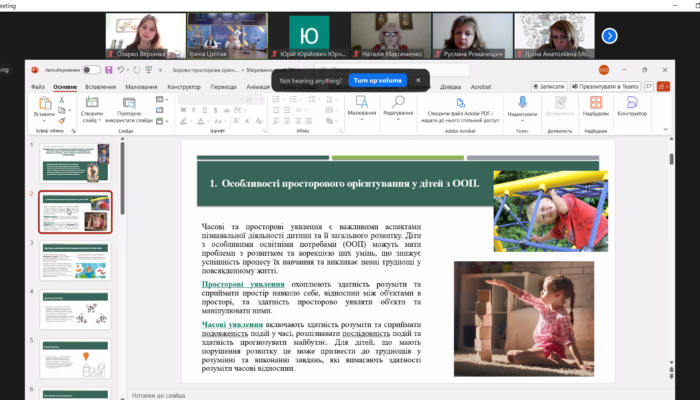The image size is (700, 400).
Task: Click the Записати (Record) button
Action: 549,87
